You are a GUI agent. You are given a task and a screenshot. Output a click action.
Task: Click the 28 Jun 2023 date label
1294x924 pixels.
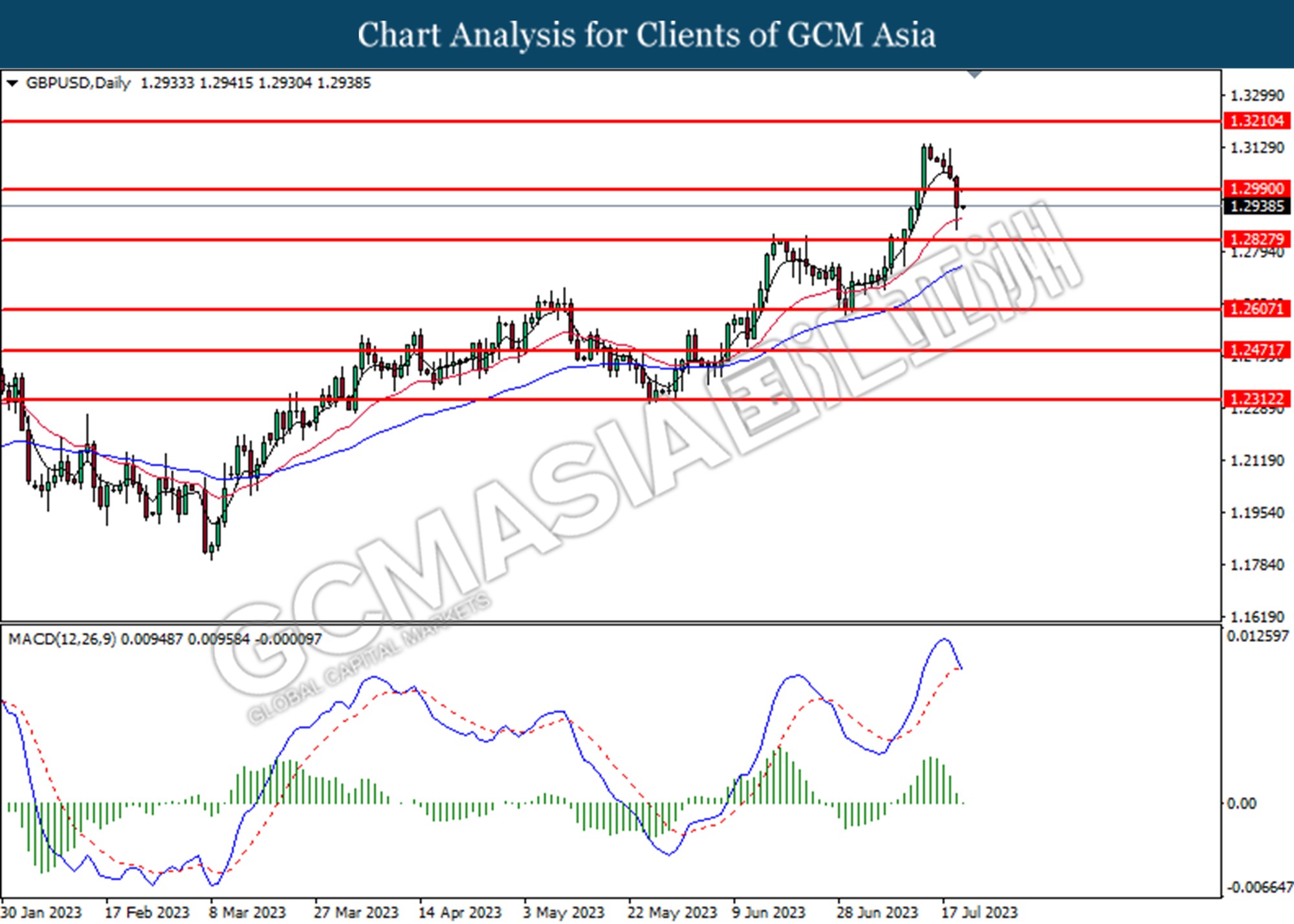click(x=877, y=912)
